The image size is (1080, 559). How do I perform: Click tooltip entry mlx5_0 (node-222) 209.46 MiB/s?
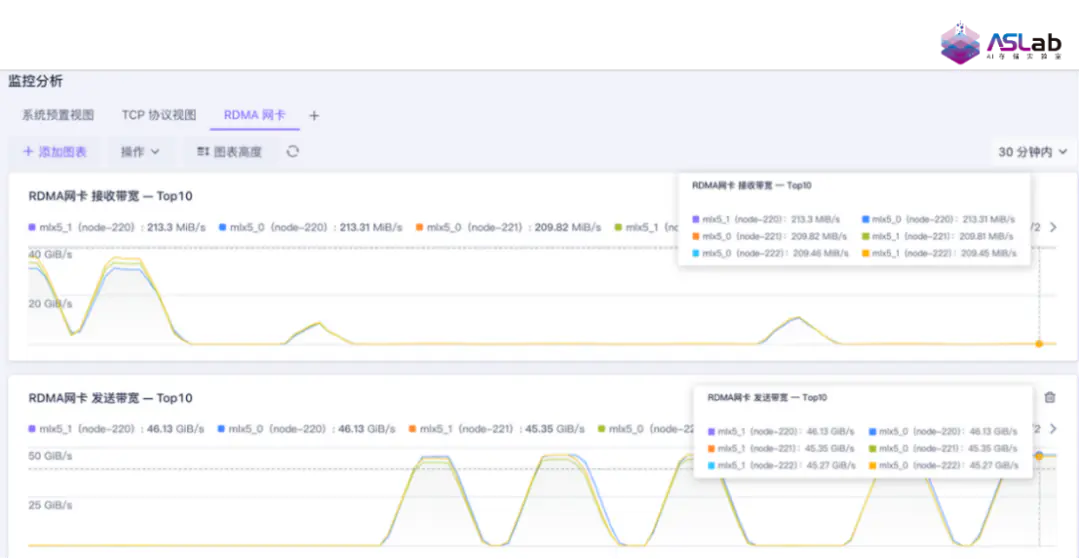click(x=770, y=253)
